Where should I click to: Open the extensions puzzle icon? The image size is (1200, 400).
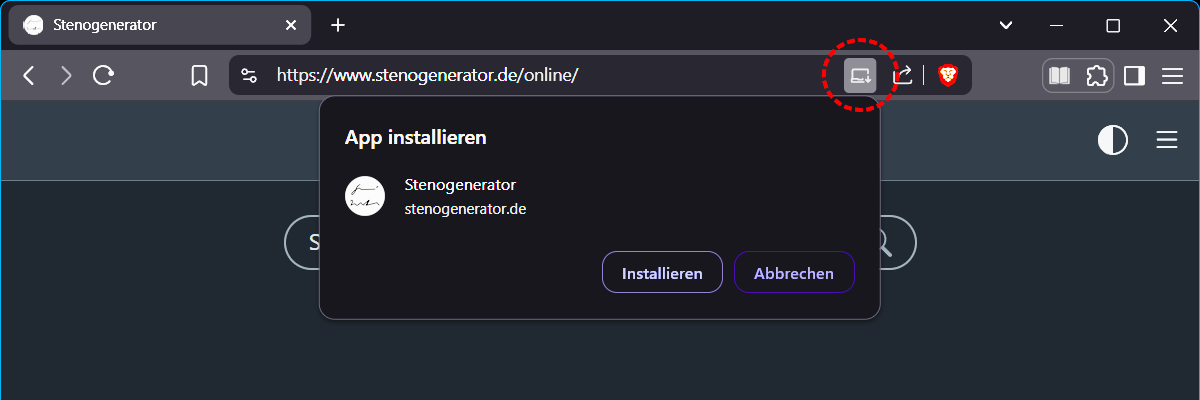(1097, 75)
